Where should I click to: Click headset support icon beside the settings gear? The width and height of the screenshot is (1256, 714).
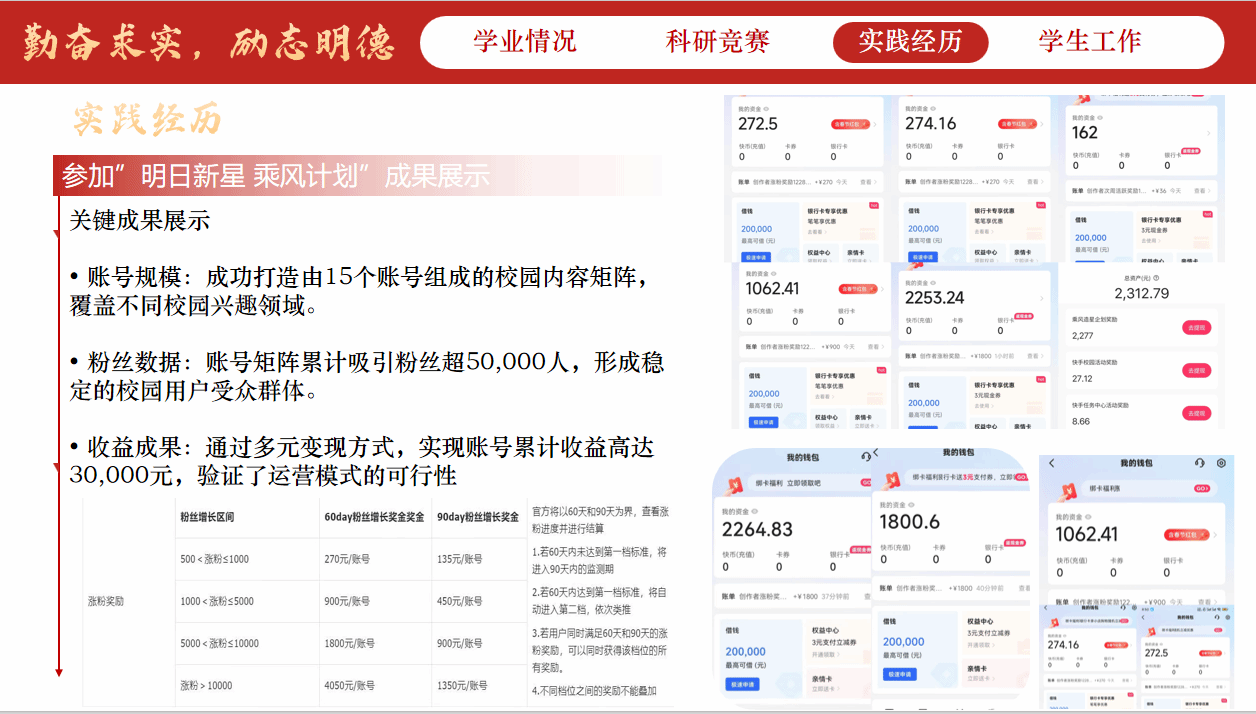point(1199,463)
